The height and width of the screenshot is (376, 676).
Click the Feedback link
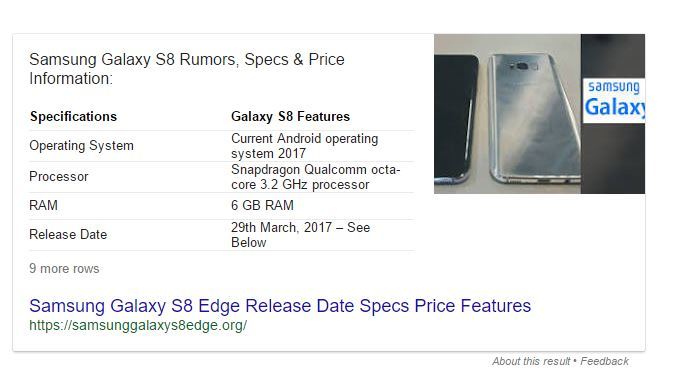point(604,361)
